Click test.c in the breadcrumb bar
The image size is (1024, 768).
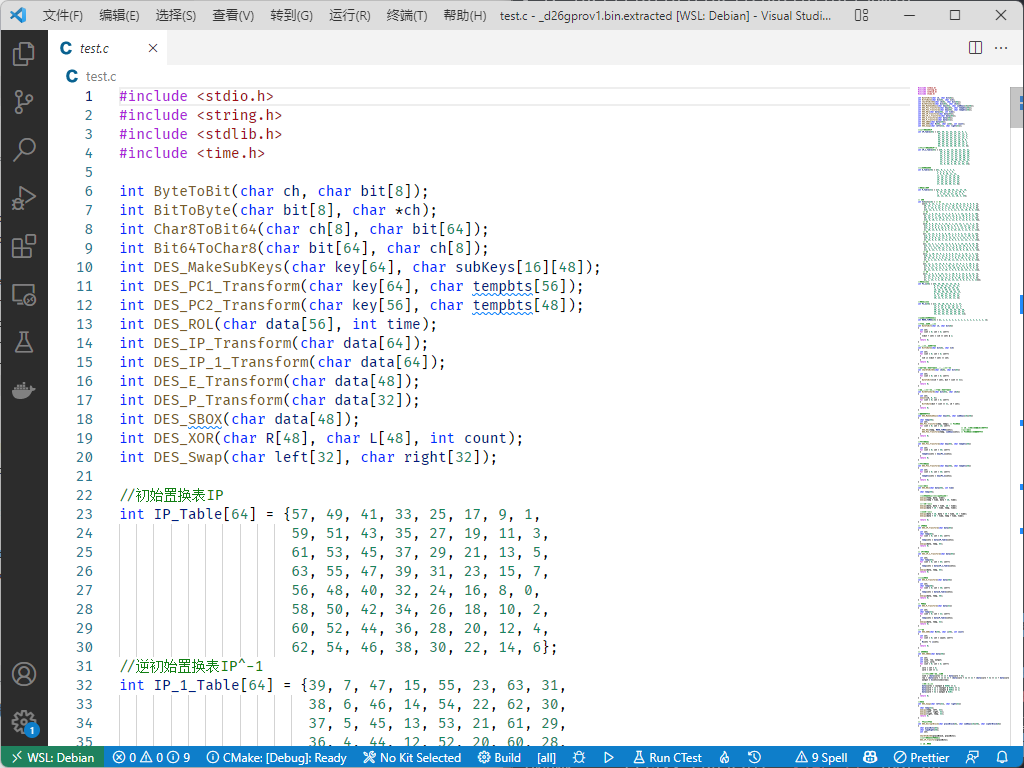point(100,76)
